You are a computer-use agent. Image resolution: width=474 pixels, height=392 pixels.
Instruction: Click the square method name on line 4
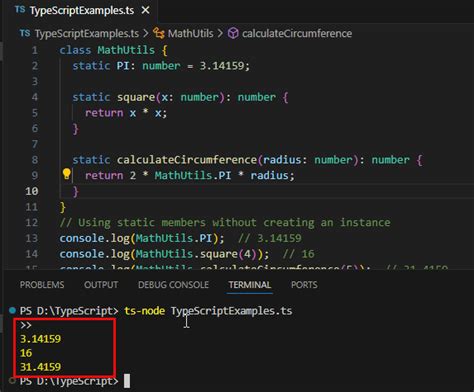[136, 97]
